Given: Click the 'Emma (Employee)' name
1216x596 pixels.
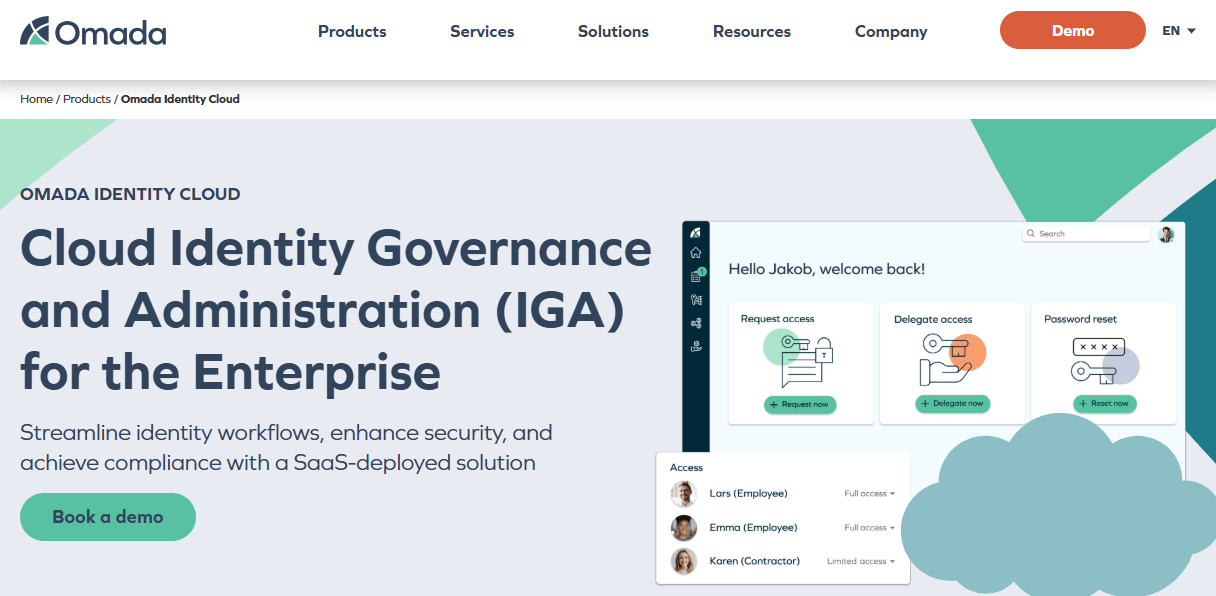Looking at the screenshot, I should (753, 528).
